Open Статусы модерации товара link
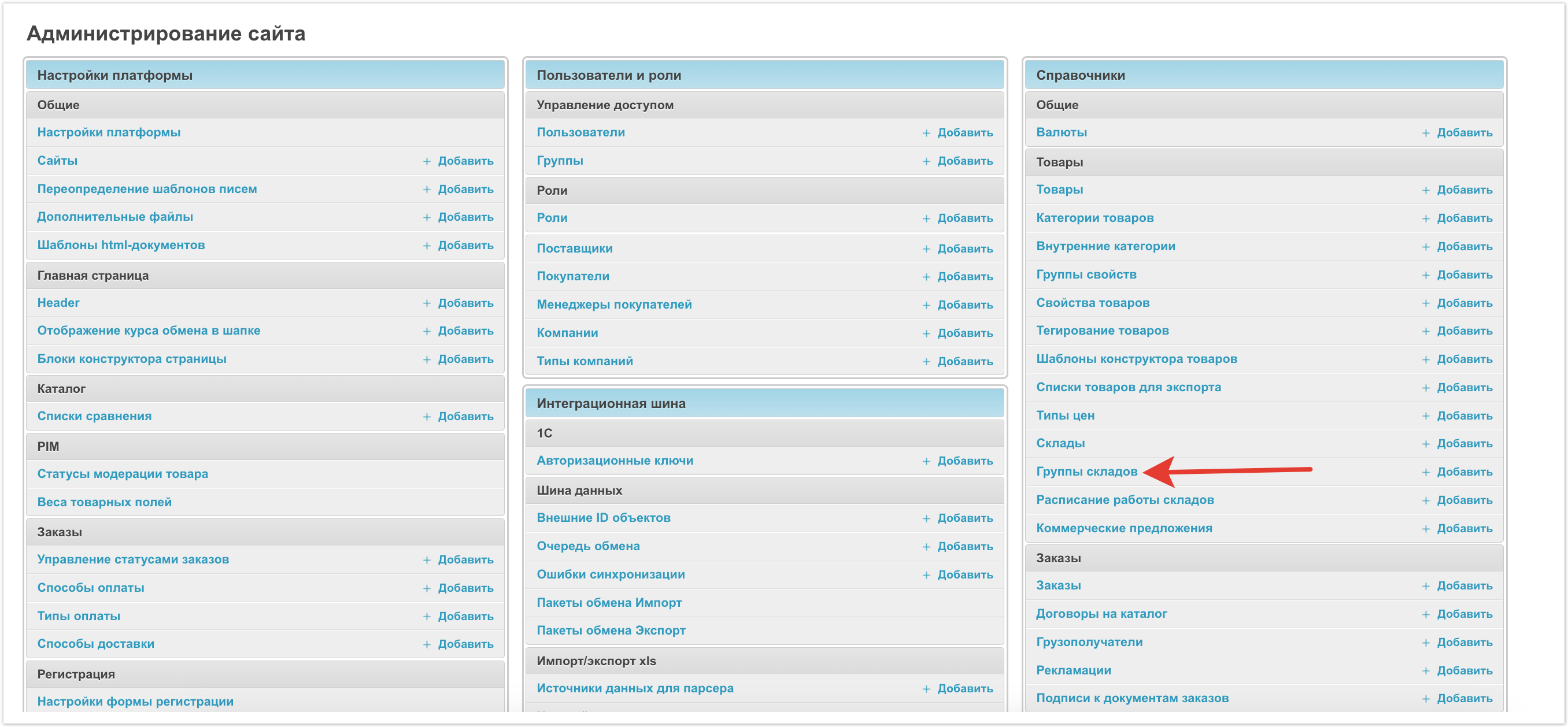 (x=123, y=473)
